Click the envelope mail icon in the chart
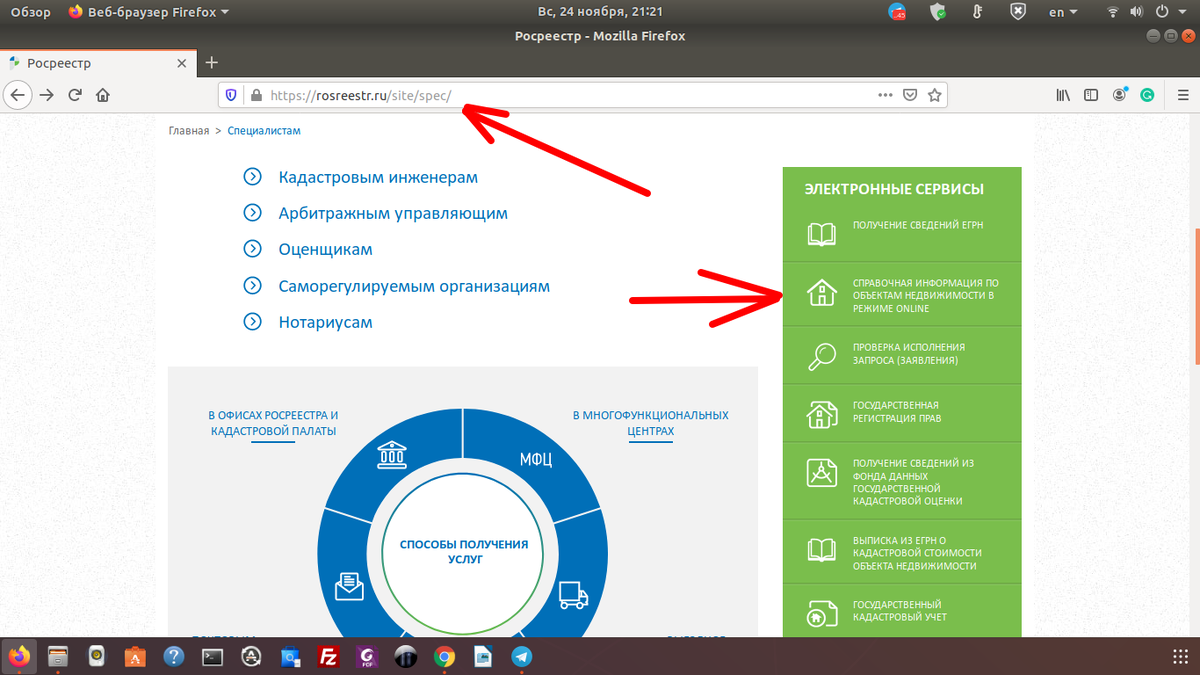Viewport: 1200px width, 675px height. 349,587
